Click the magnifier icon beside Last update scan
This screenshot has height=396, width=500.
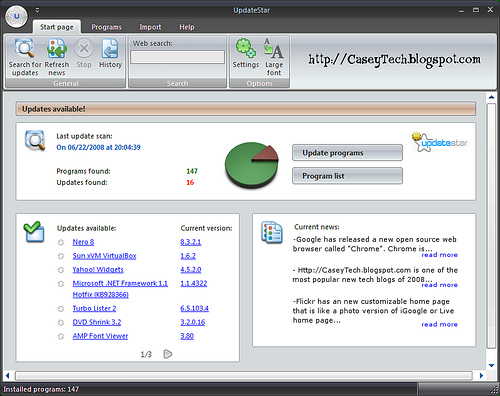[x=35, y=140]
